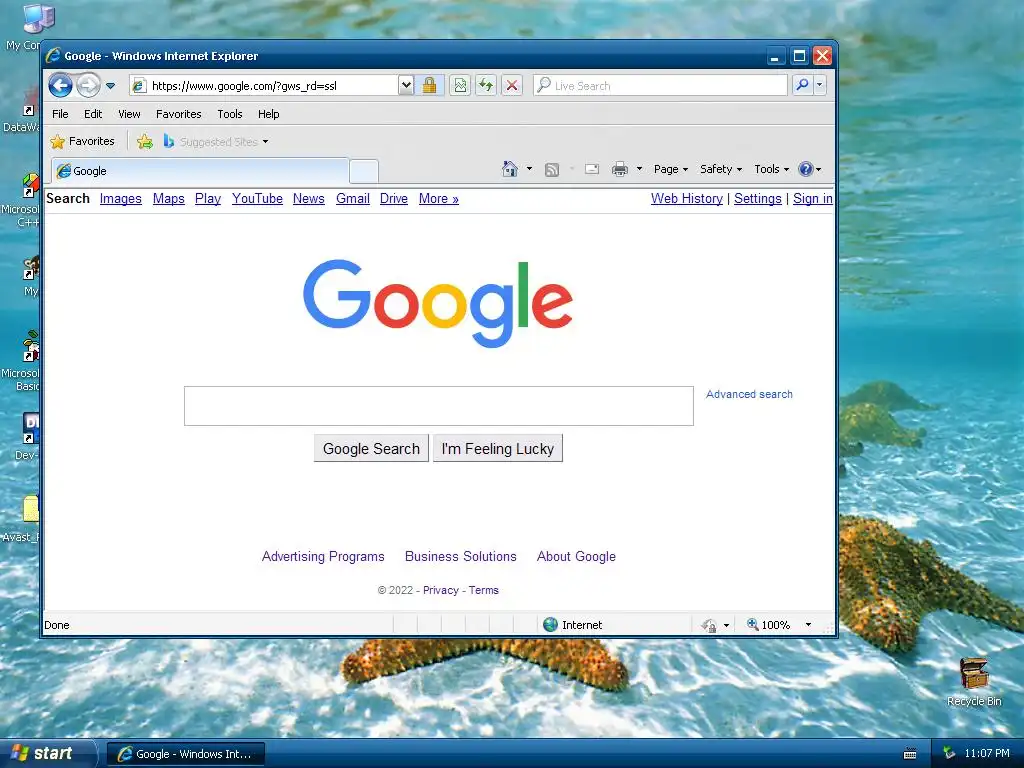Open the View menu

[129, 114]
